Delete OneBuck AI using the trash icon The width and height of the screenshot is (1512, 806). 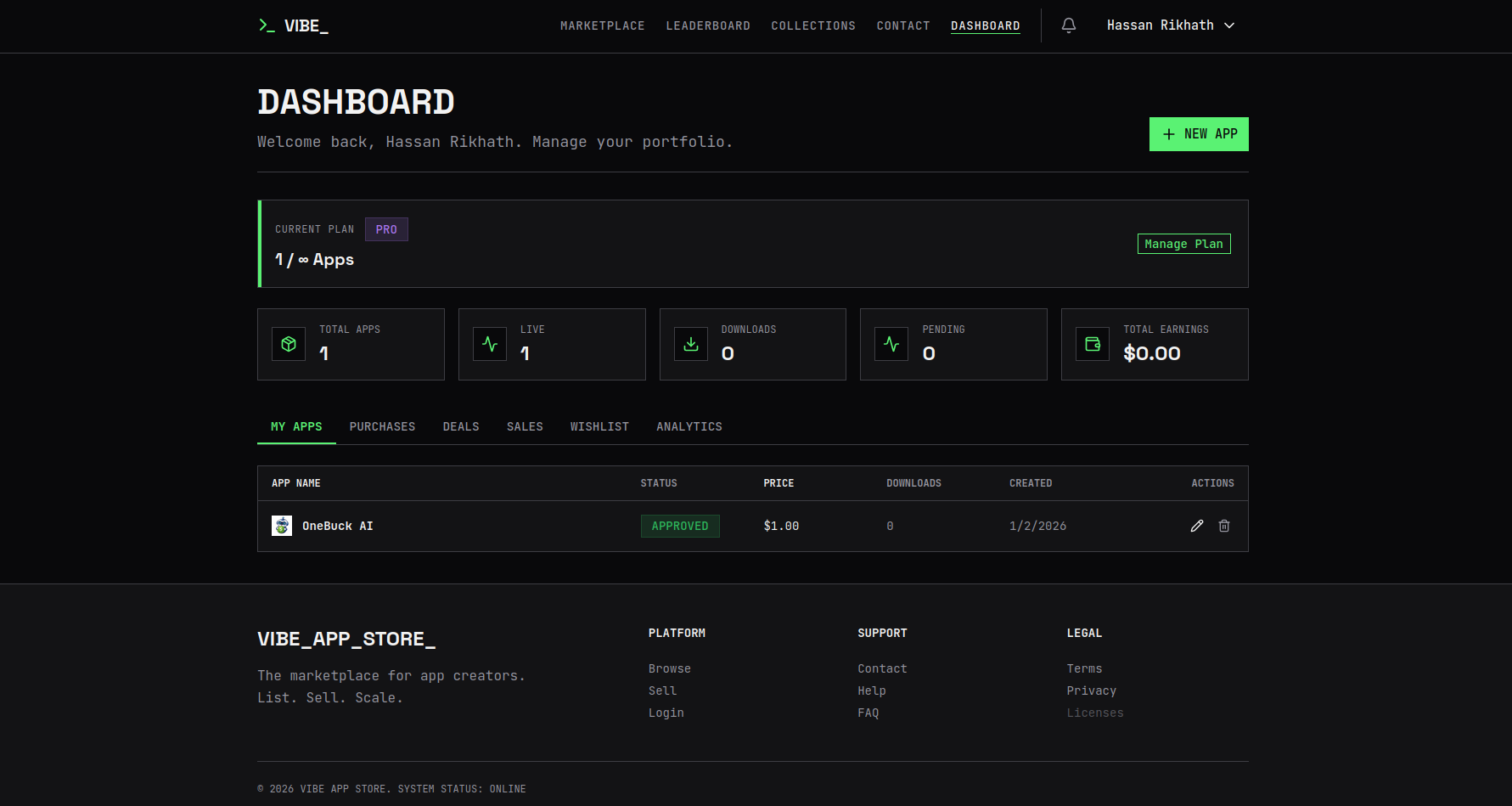(x=1224, y=526)
